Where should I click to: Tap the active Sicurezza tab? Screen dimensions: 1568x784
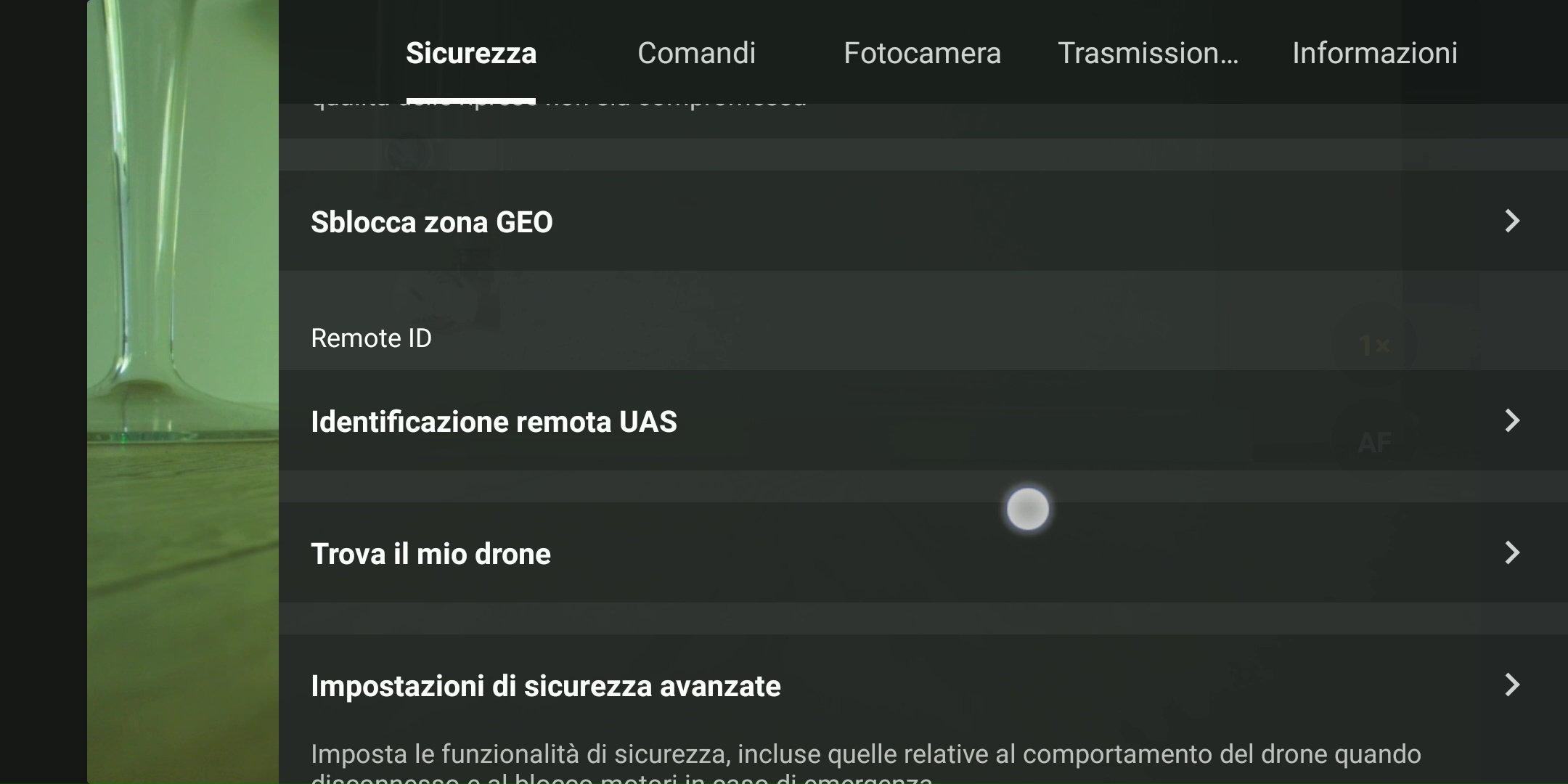point(471,53)
